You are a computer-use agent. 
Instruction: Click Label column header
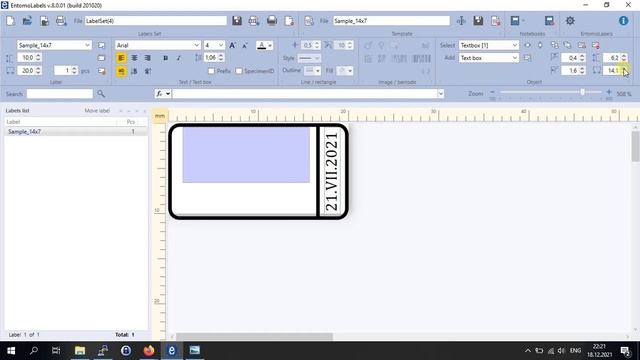(13, 122)
